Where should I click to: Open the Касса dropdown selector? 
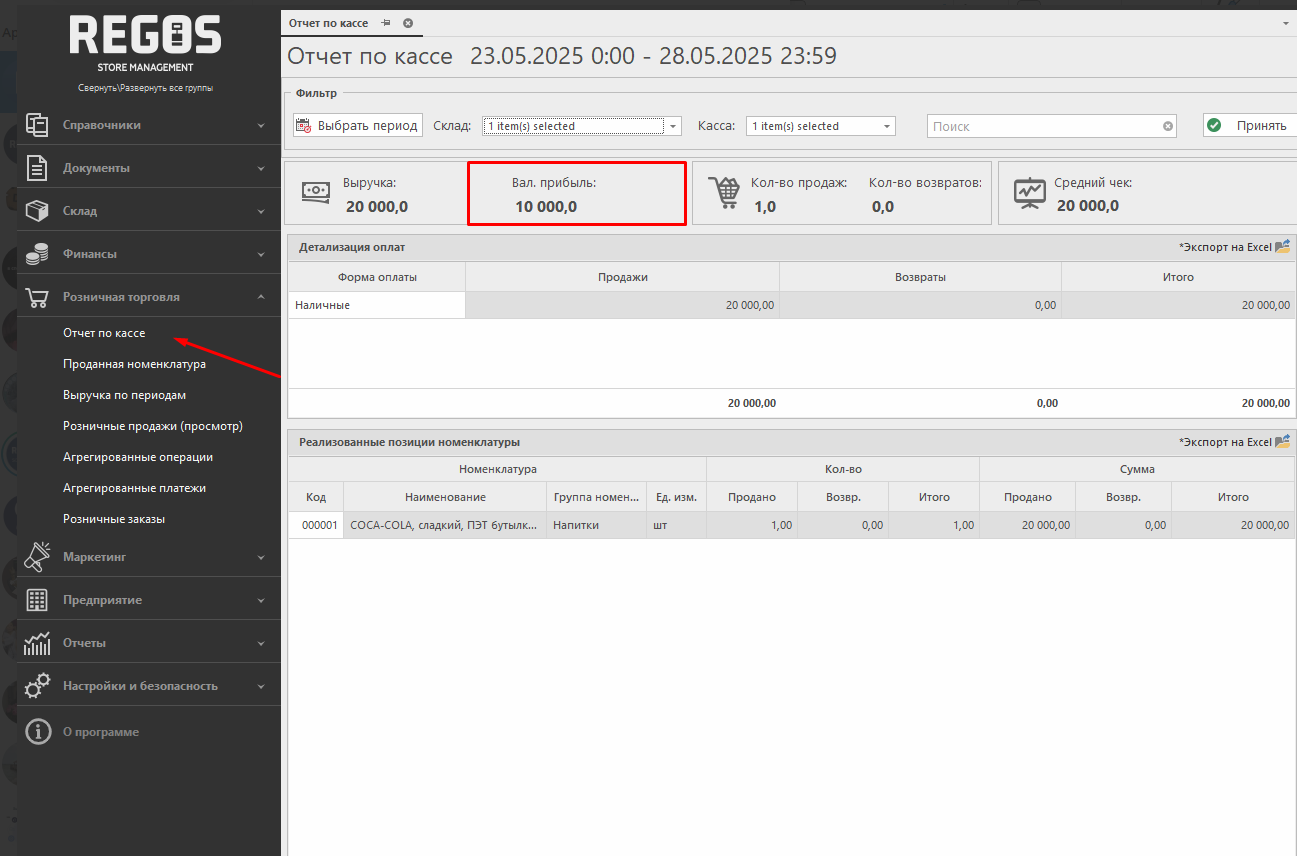[x=887, y=126]
